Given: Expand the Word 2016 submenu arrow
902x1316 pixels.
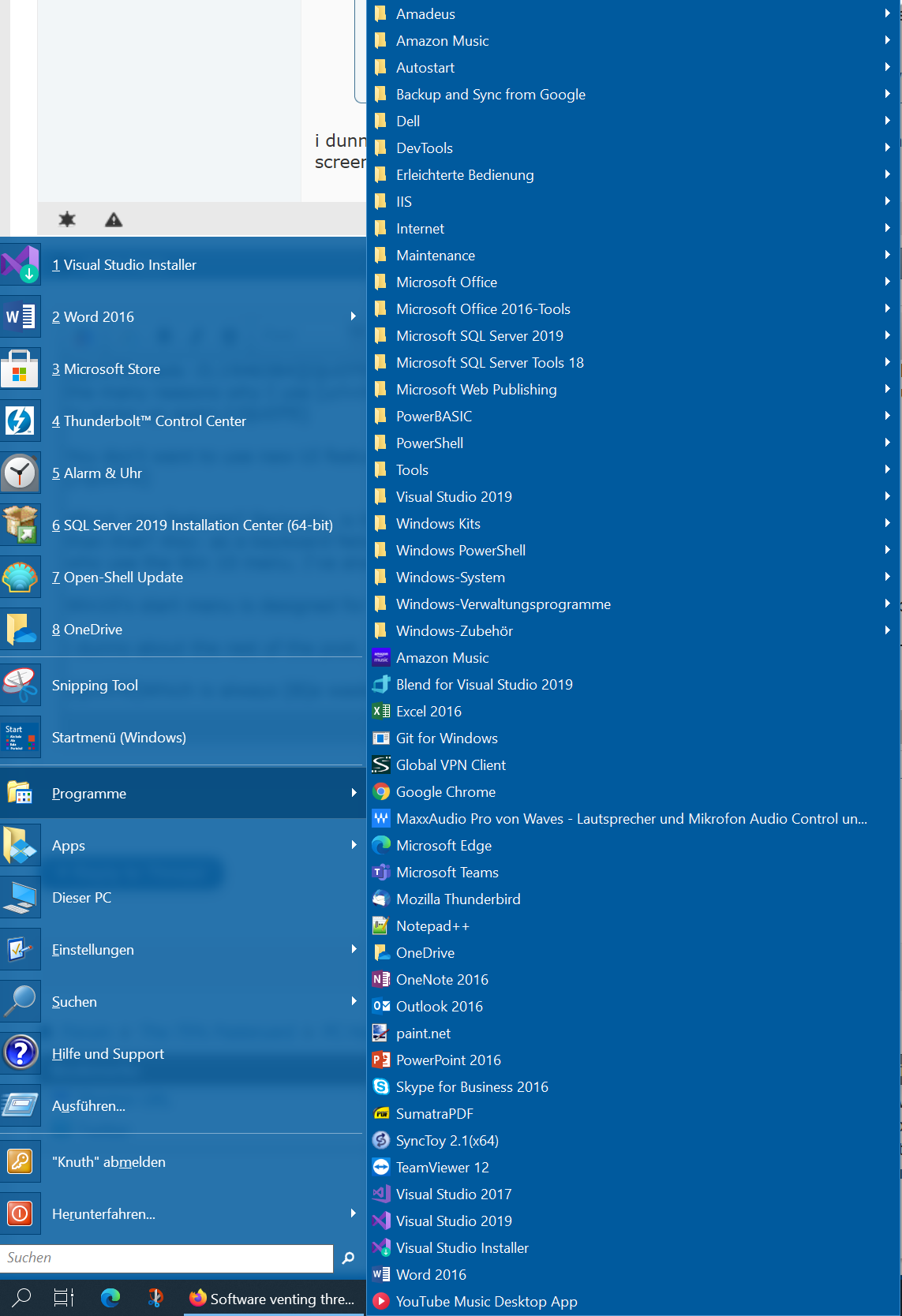Looking at the screenshot, I should coord(354,316).
